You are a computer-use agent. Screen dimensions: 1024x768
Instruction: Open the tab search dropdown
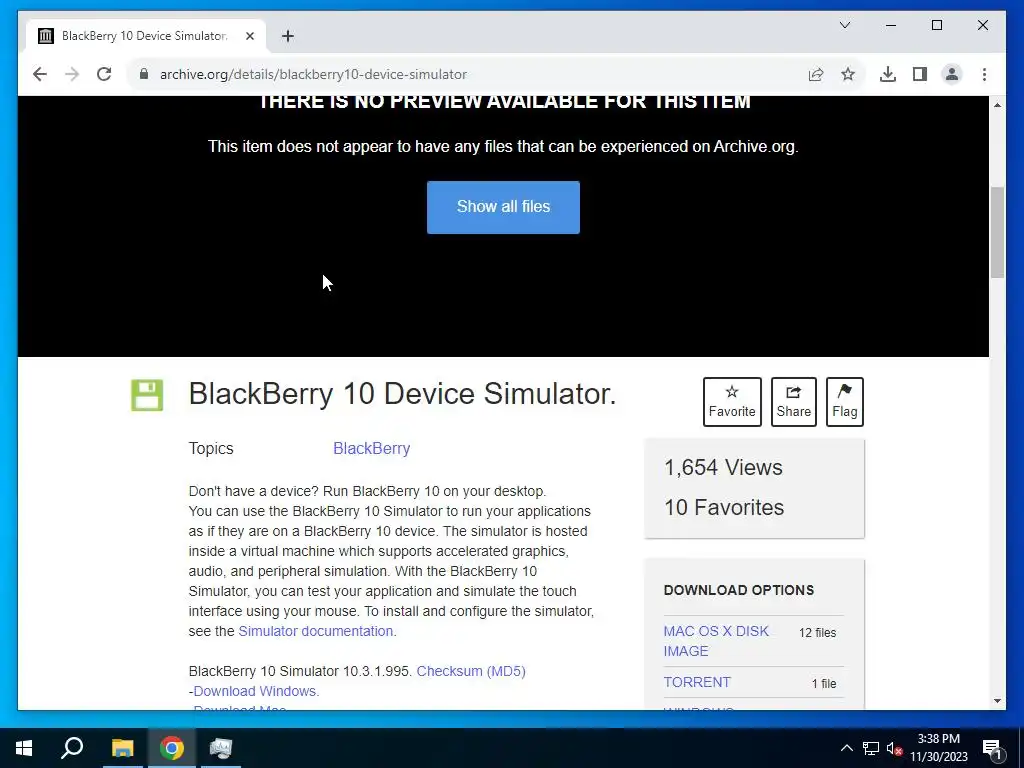click(x=844, y=25)
